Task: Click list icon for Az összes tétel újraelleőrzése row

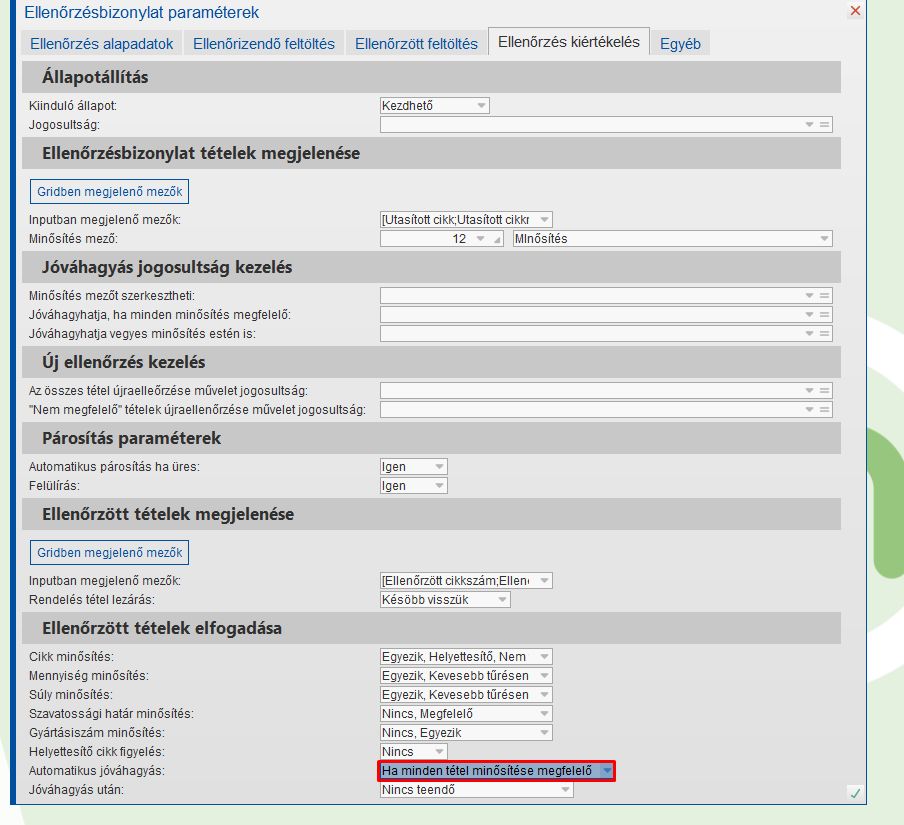Action: tap(824, 391)
